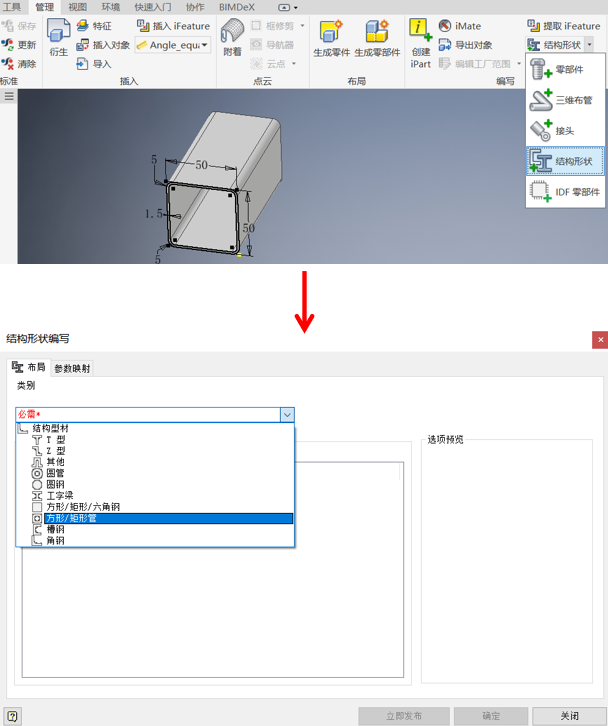Click the 关闭 close button
The height and width of the screenshot is (726, 608).
569,716
